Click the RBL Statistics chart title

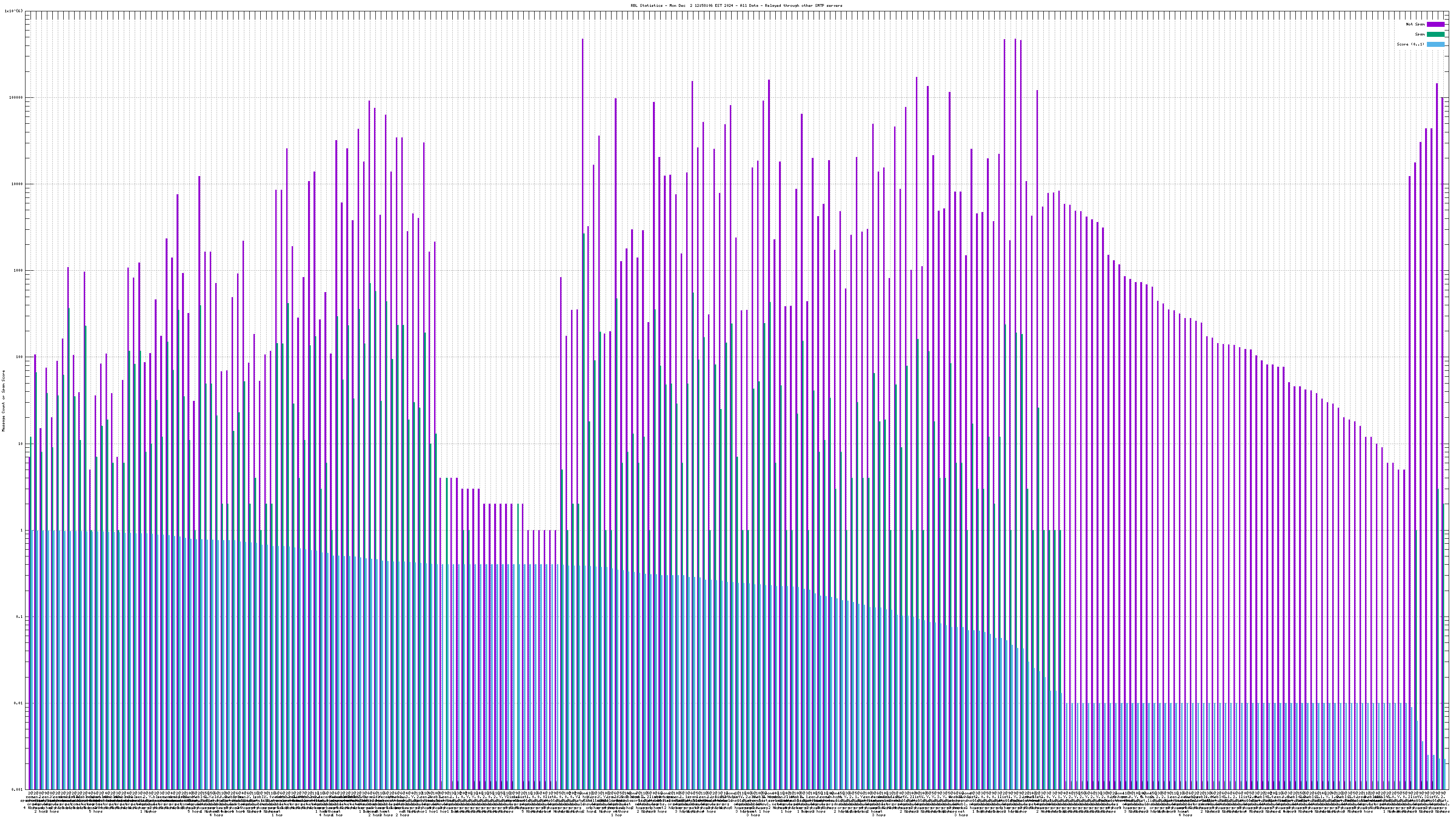coord(736,5)
